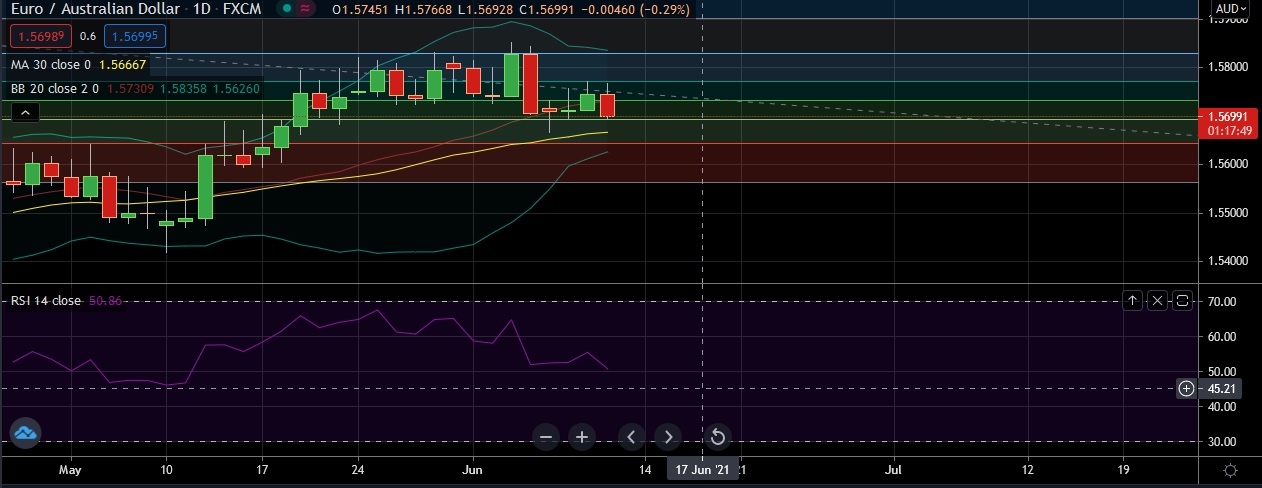Maximize the RSI pane
This screenshot has width=1262, height=488.
(1183, 300)
